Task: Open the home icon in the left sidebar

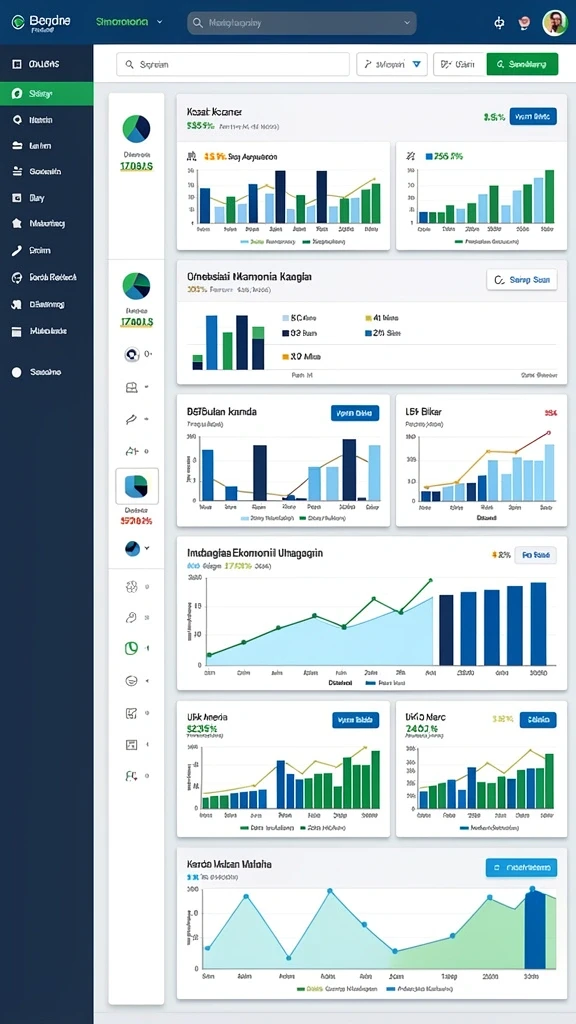Action: 17,223
